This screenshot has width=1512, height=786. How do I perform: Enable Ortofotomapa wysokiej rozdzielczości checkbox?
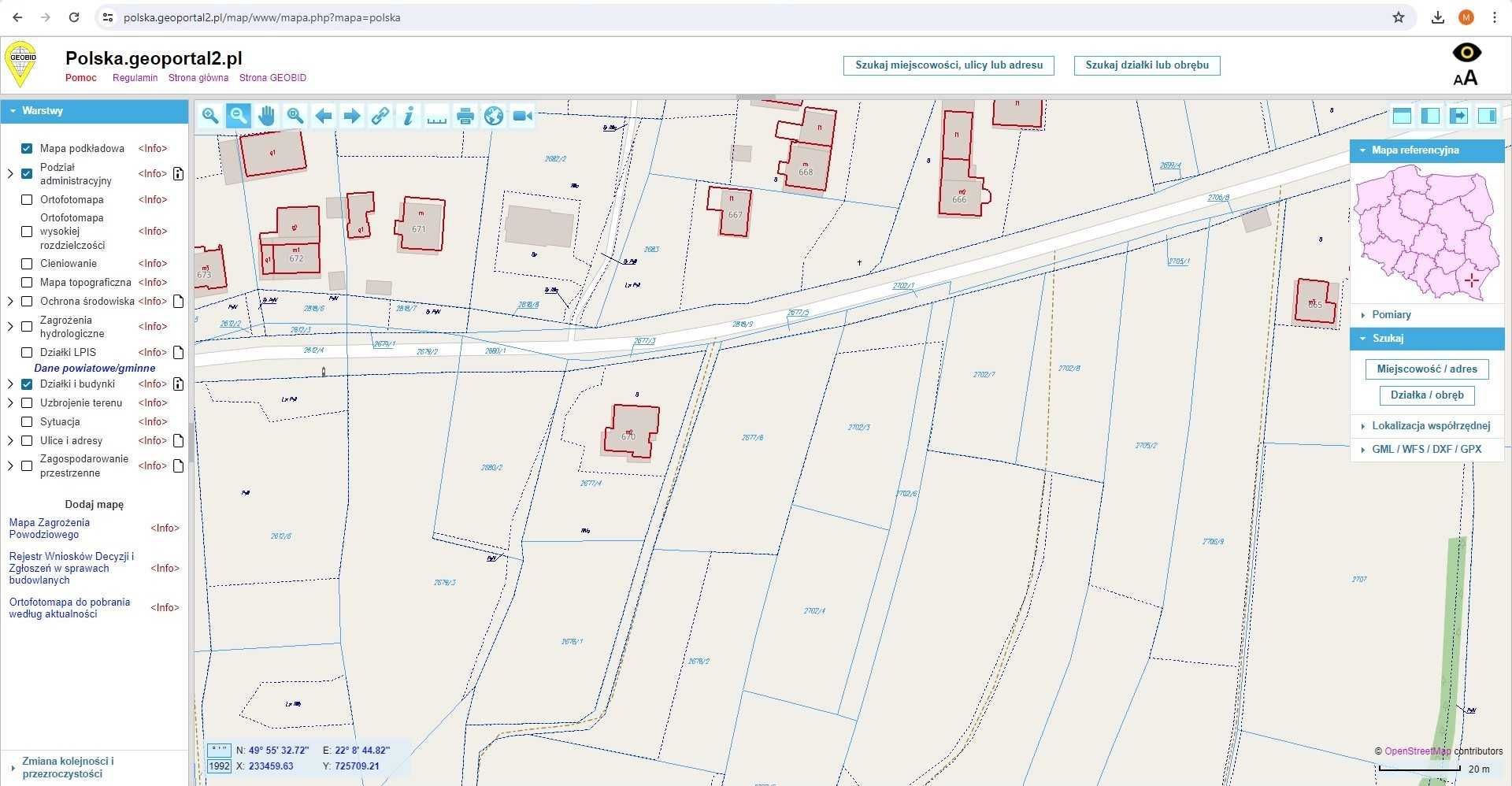click(x=27, y=232)
